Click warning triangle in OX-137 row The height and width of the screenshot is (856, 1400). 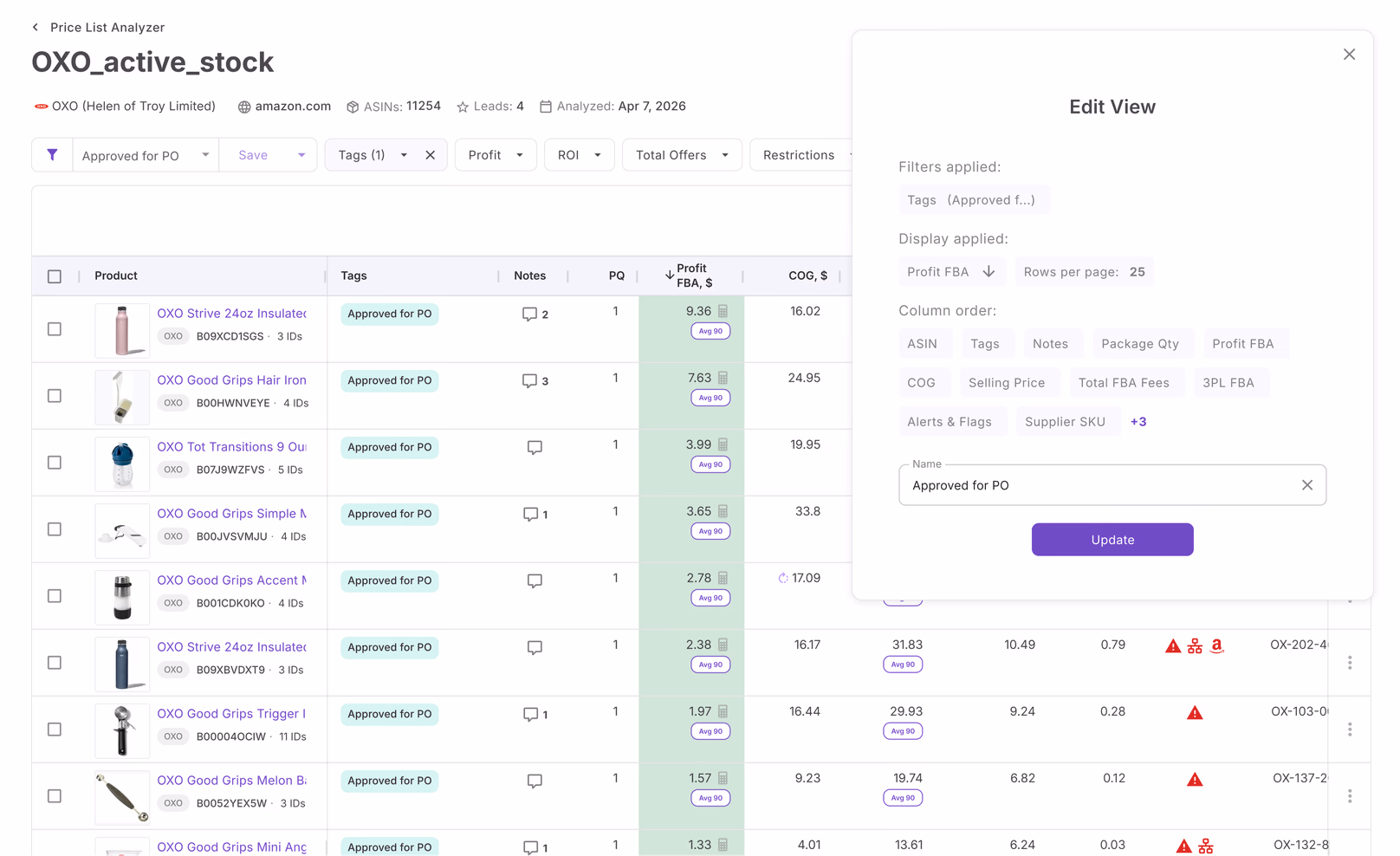1195,780
